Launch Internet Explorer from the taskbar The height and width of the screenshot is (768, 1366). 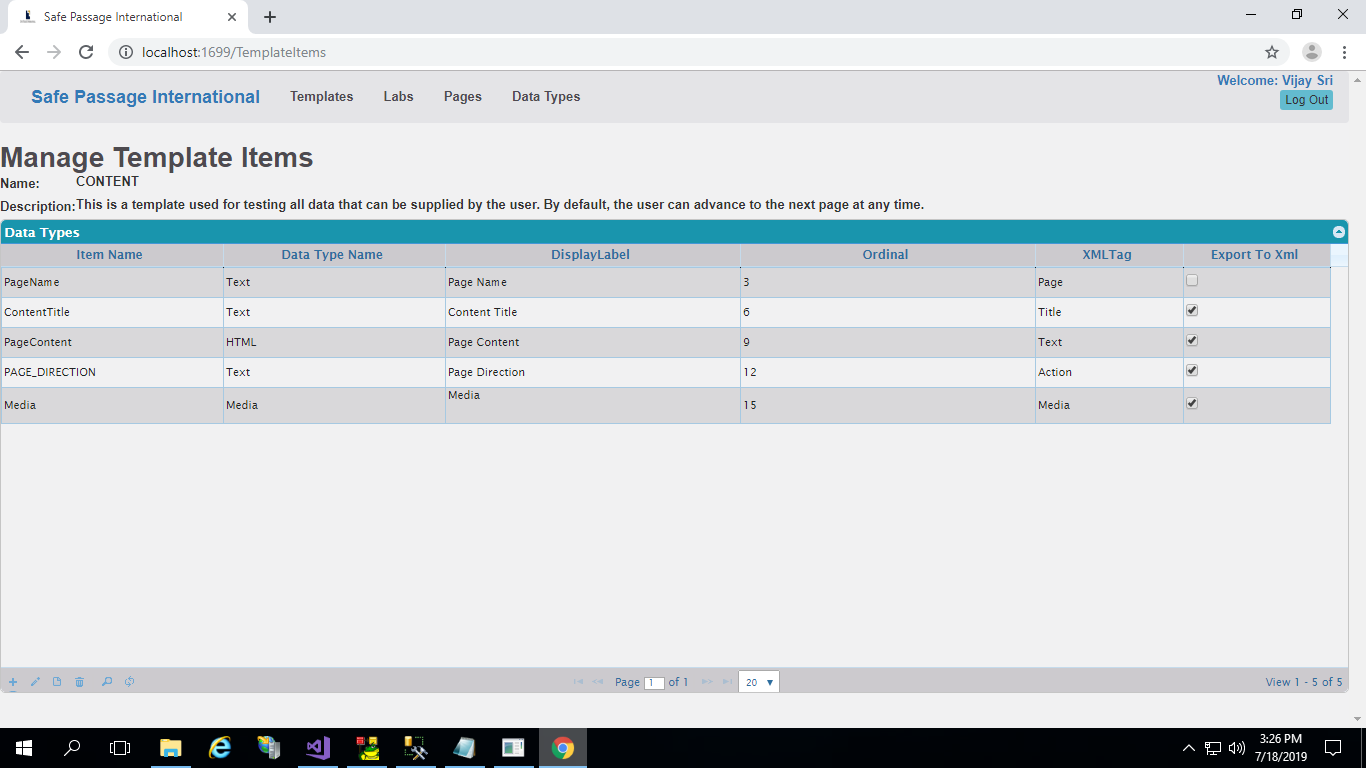pos(220,748)
